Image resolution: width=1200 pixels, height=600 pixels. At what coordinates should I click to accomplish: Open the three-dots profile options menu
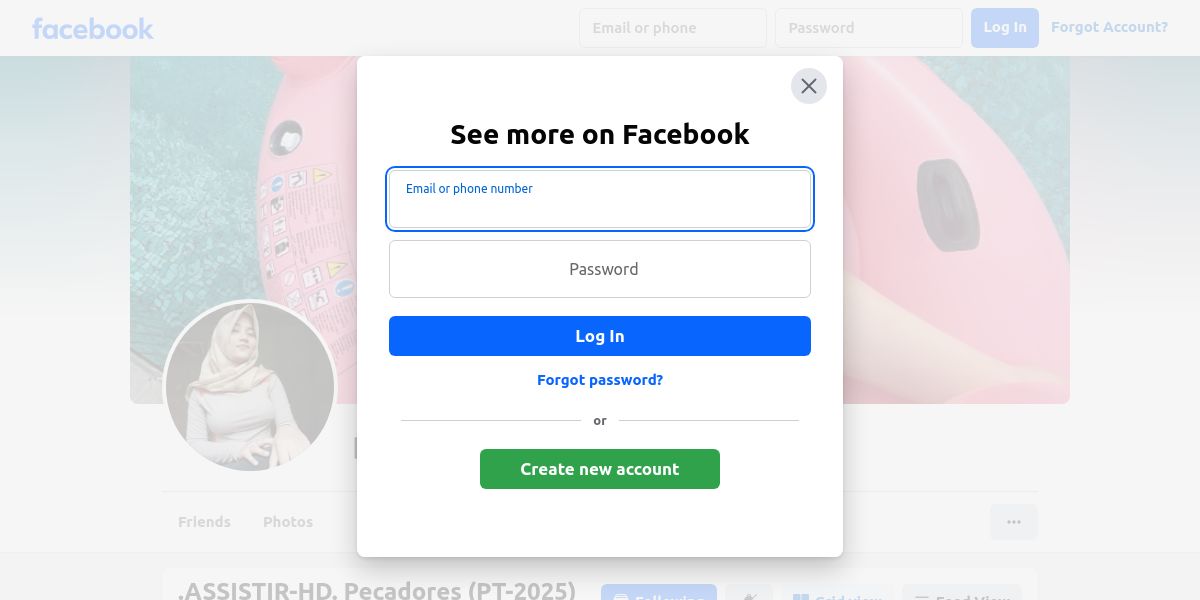click(x=1014, y=522)
